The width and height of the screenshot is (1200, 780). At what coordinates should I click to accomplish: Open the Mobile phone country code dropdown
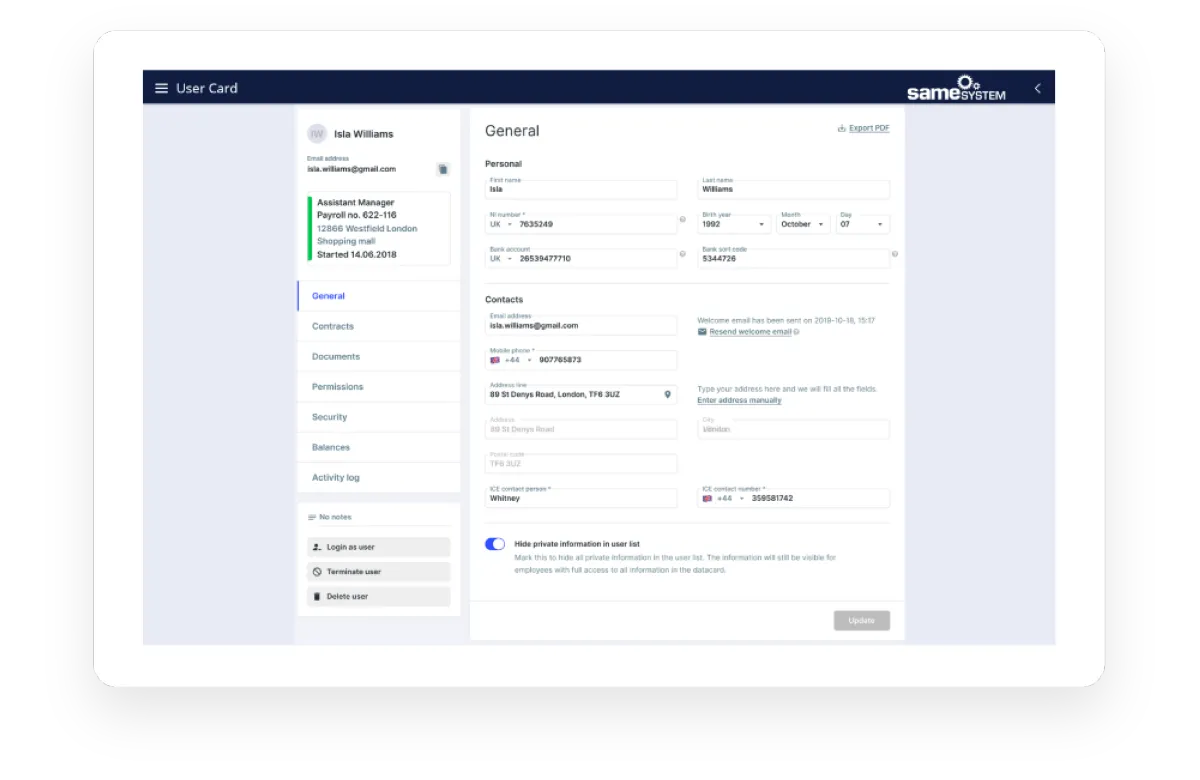tap(519, 360)
